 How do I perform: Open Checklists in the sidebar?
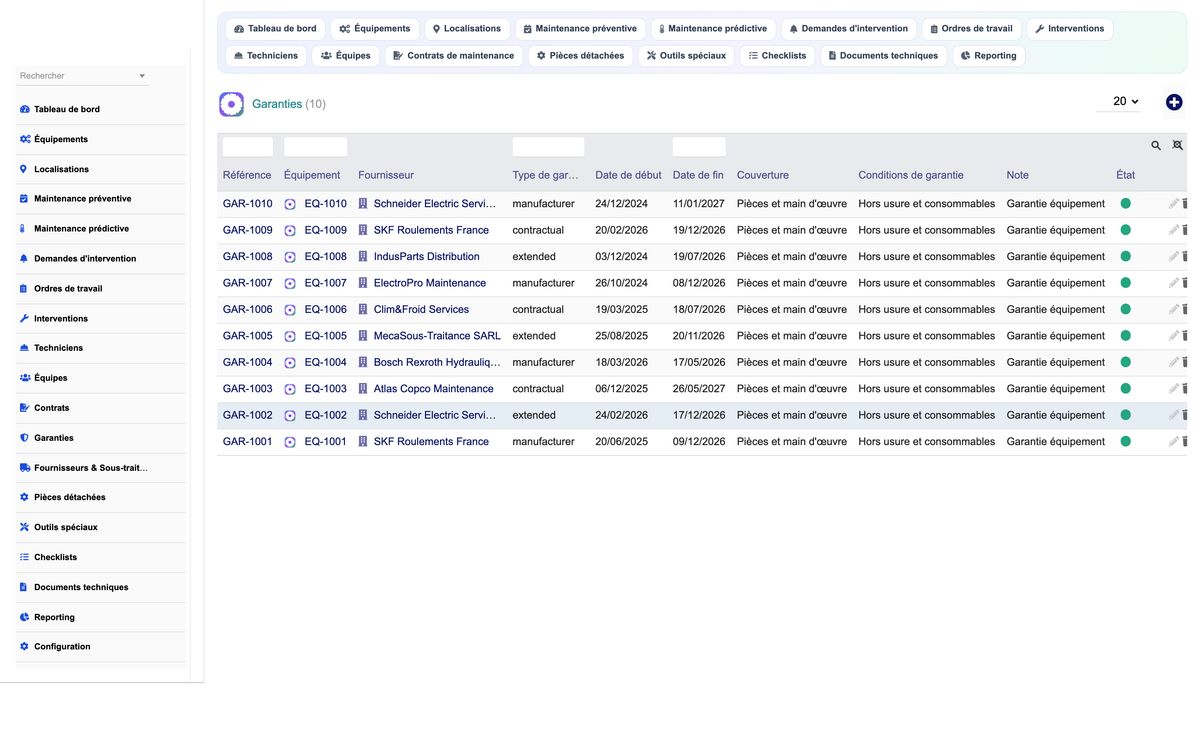[55, 557]
